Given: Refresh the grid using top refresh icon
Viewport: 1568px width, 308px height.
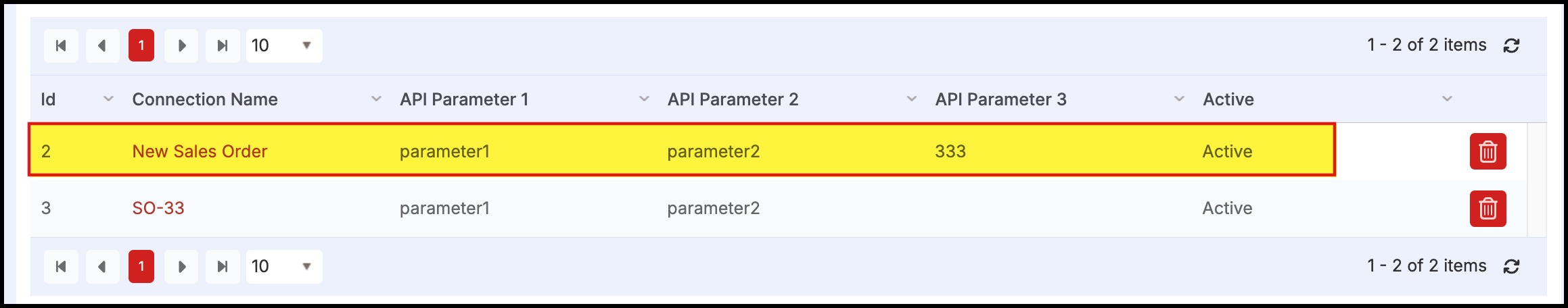Looking at the screenshot, I should click(1512, 45).
